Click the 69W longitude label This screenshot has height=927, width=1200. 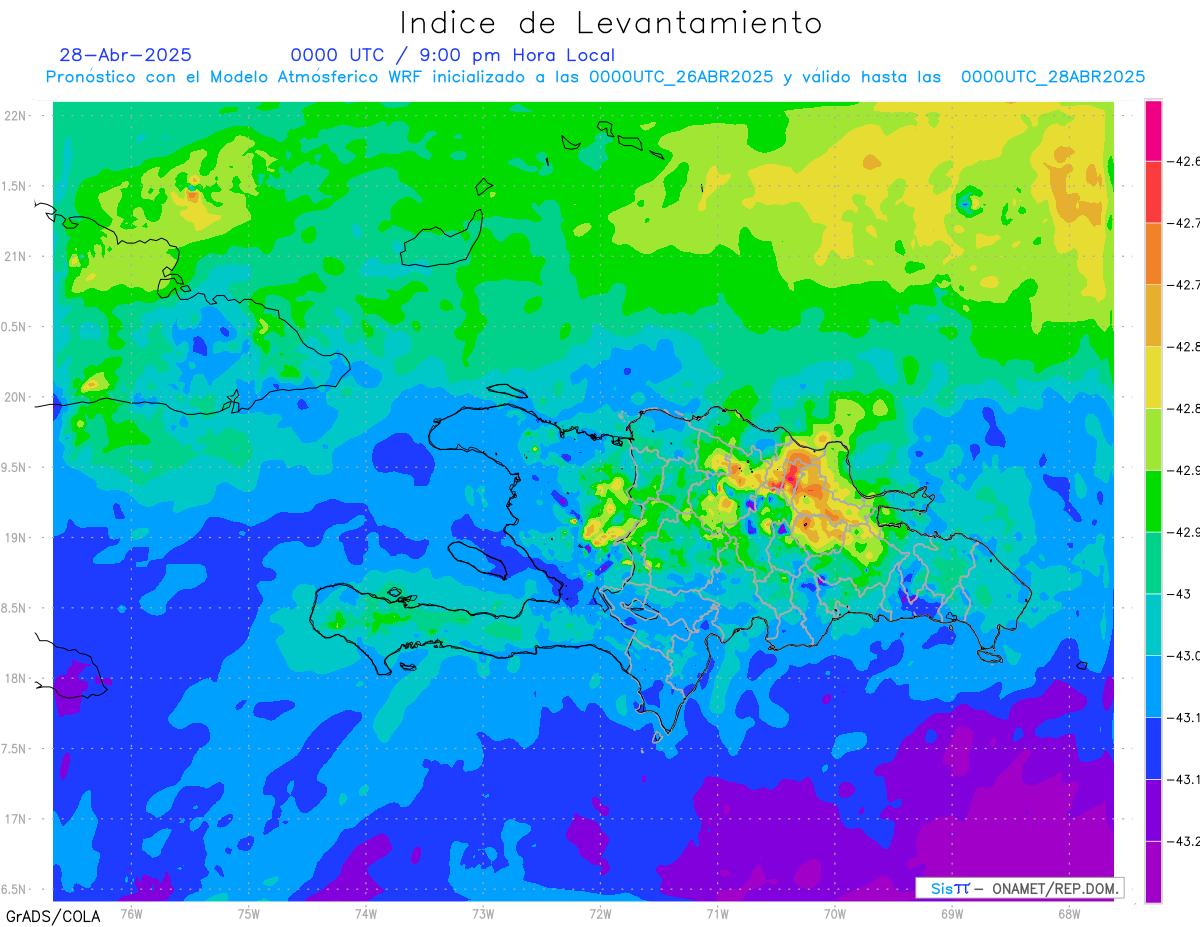[x=952, y=913]
